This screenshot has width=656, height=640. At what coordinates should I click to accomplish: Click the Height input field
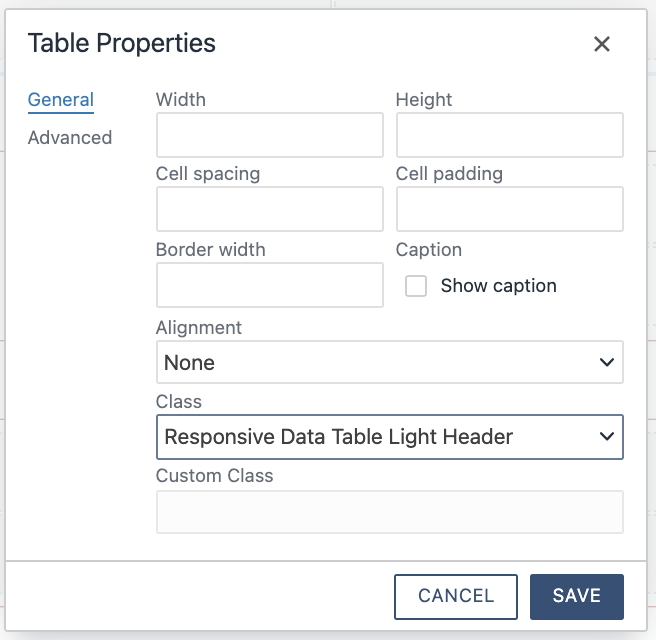coord(510,135)
